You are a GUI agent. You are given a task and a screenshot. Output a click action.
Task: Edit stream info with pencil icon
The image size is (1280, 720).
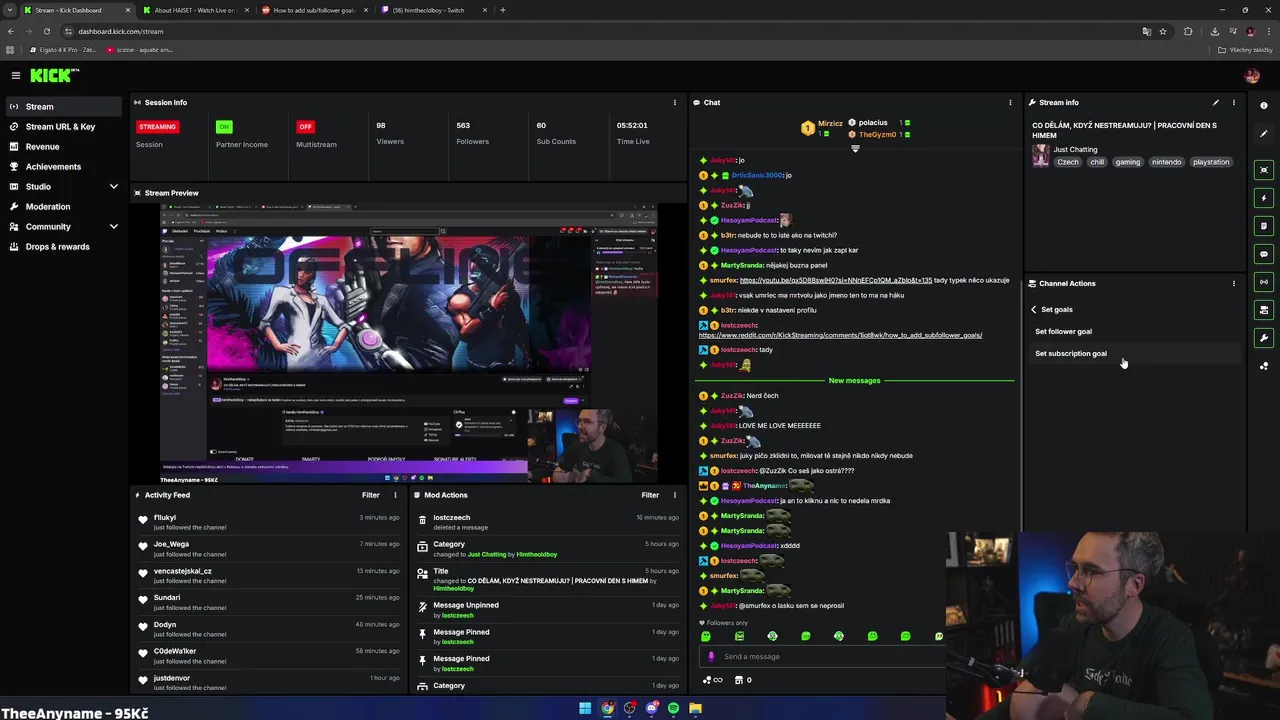pos(1216,102)
